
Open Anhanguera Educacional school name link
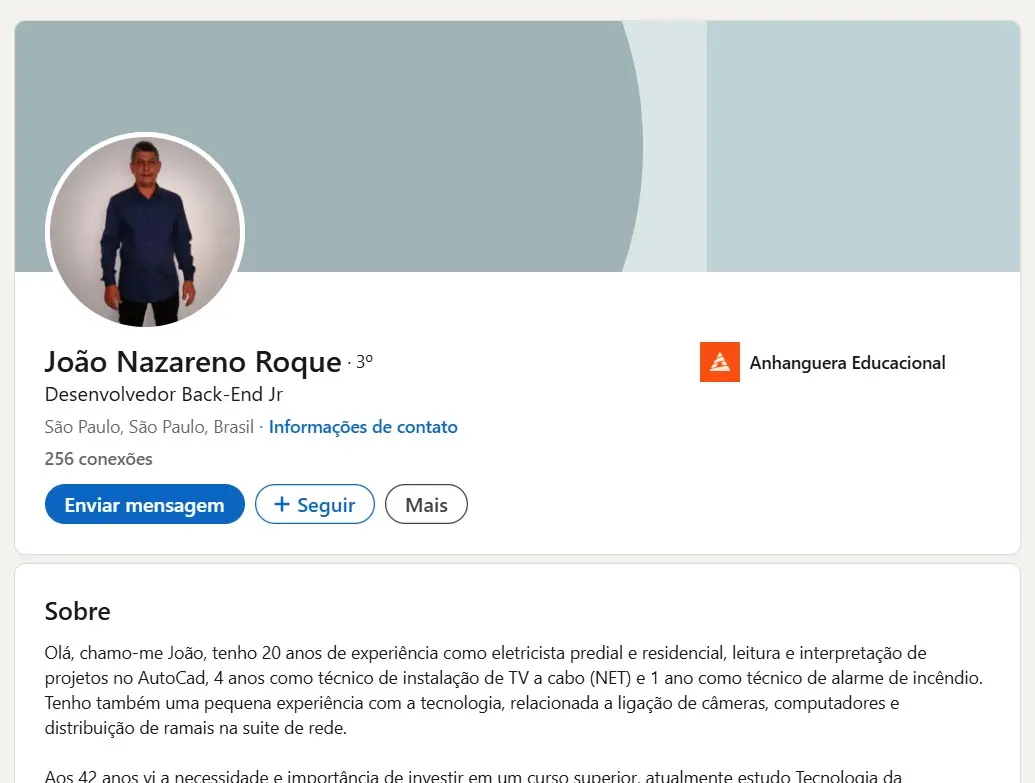(x=848, y=362)
